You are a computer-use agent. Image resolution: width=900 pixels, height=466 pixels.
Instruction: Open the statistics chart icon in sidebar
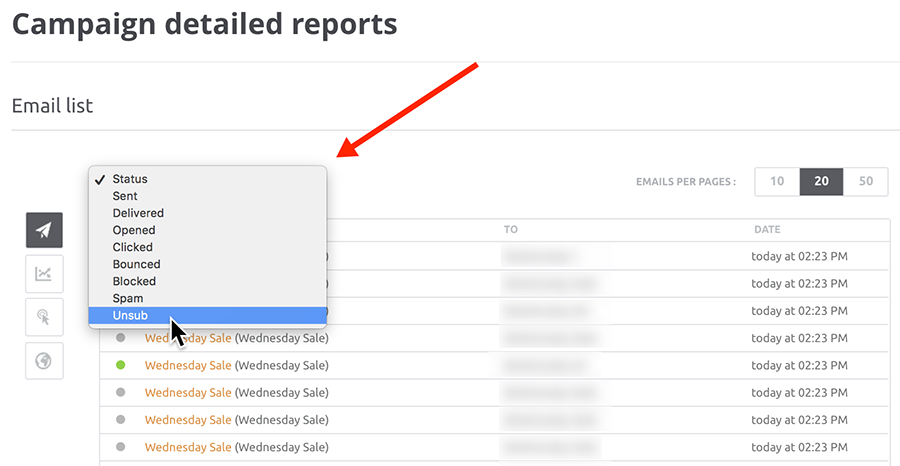coord(44,274)
